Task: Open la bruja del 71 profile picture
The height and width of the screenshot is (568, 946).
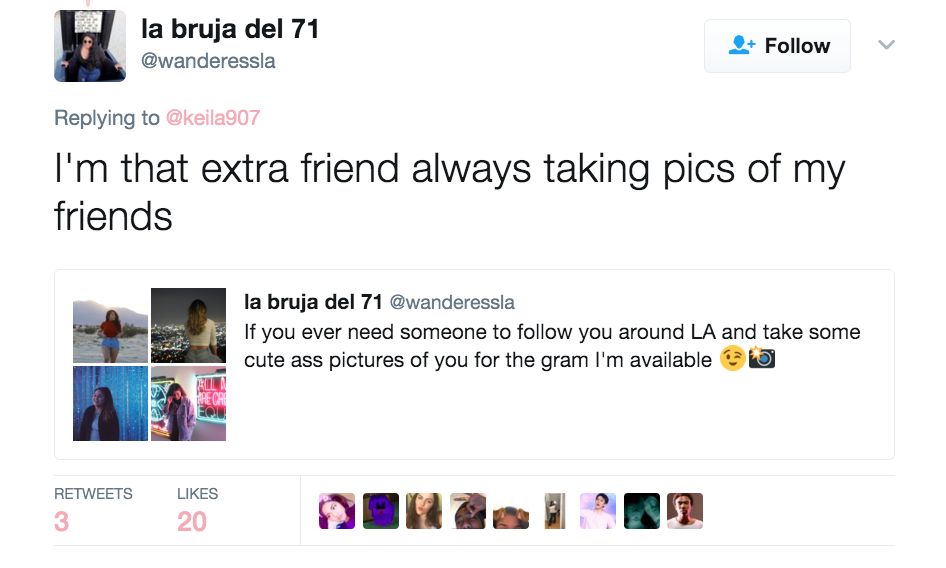Action: click(90, 46)
